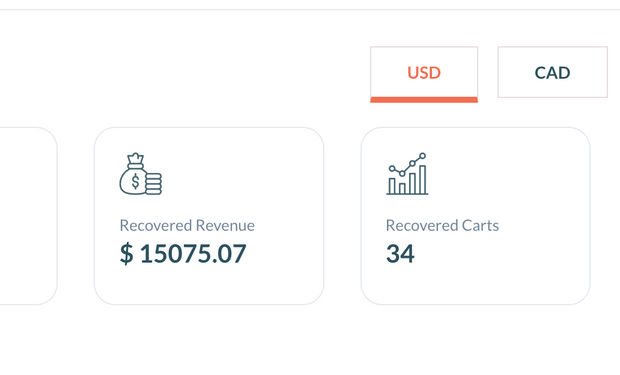Viewport: 620px width, 375px height.
Task: Click the shortest bar in the chart icon
Action: click(402, 188)
